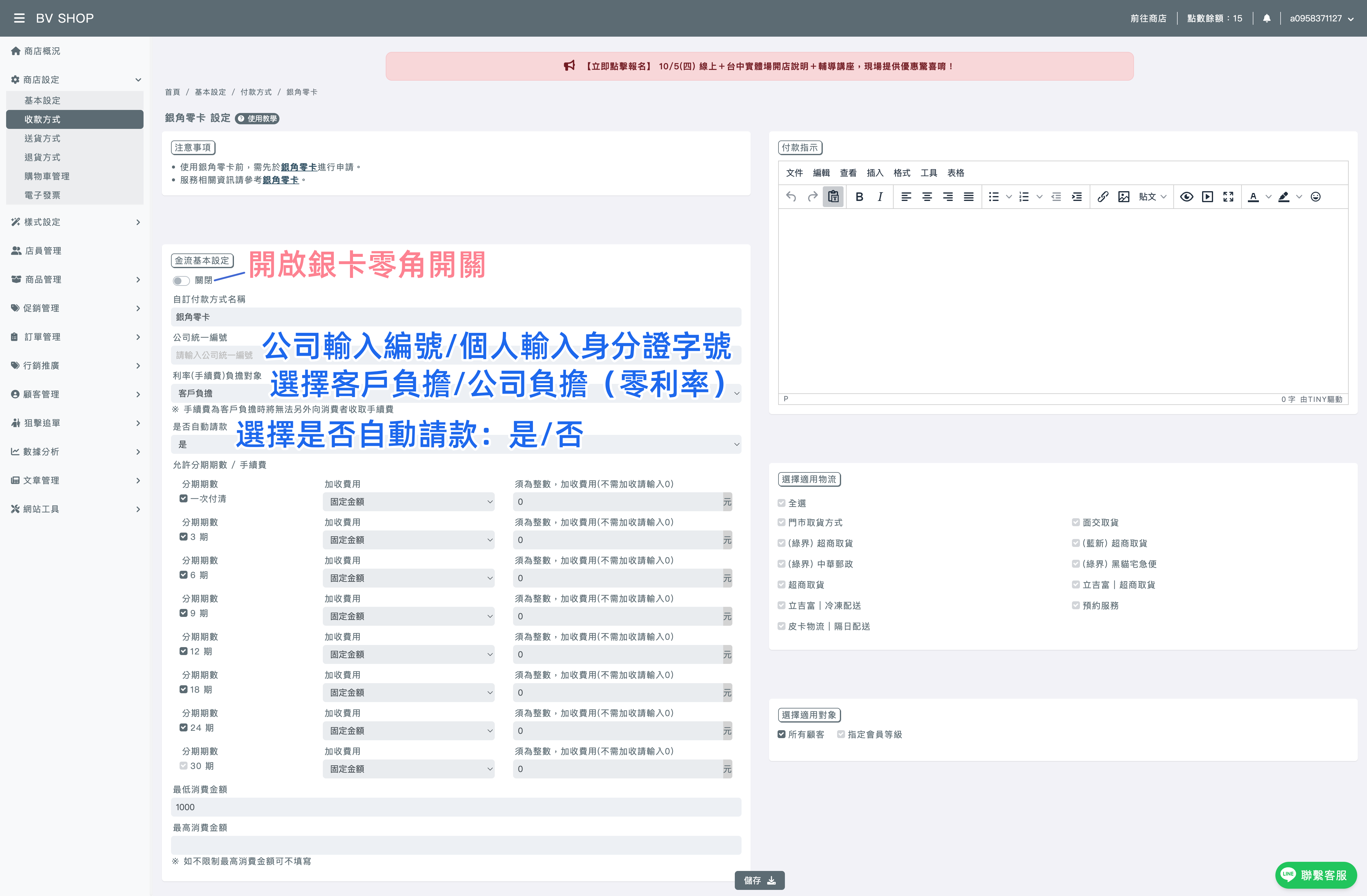The height and width of the screenshot is (896, 1367).
Task: Apply highlight background color
Action: [x=1284, y=197]
